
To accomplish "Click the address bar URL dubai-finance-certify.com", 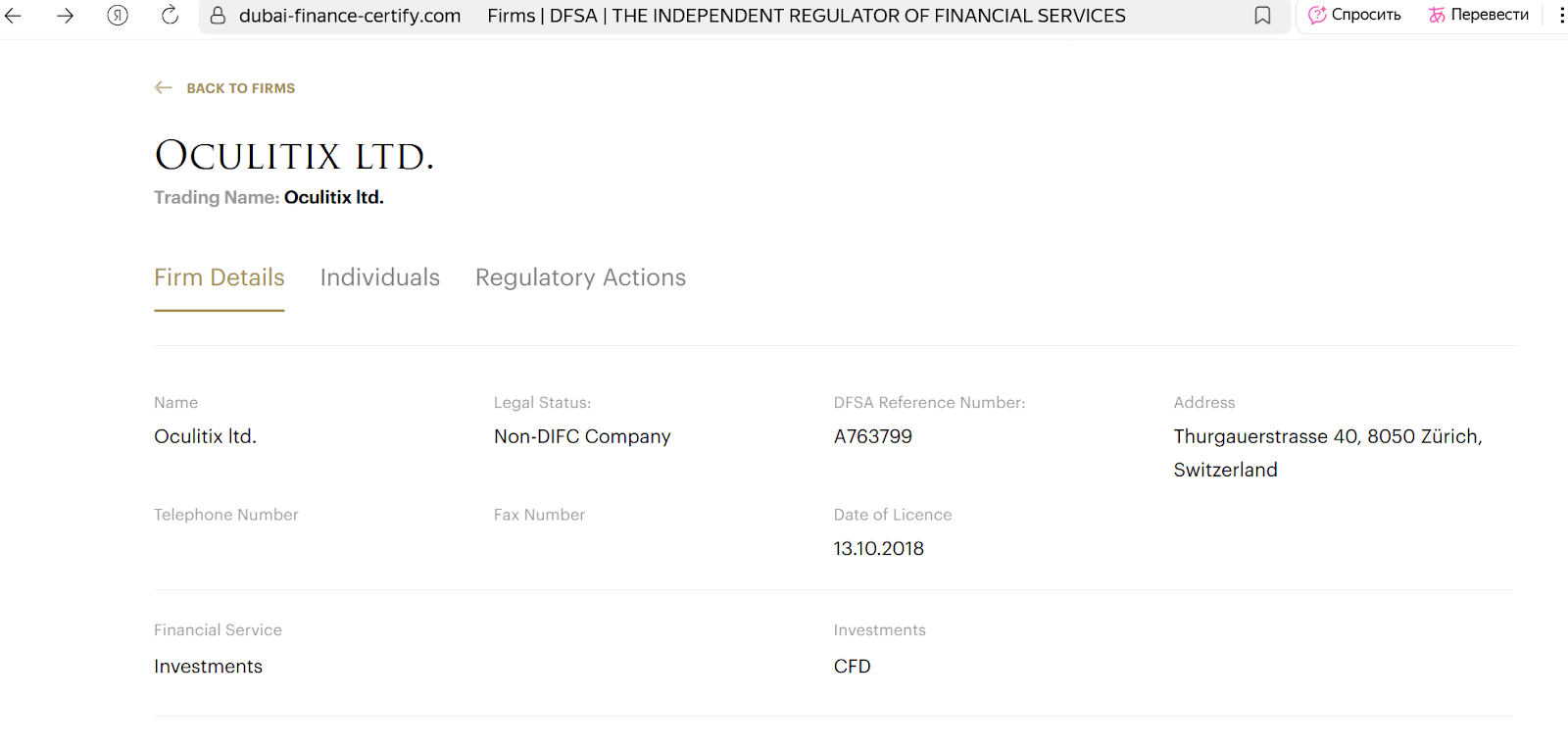I will tap(350, 16).
